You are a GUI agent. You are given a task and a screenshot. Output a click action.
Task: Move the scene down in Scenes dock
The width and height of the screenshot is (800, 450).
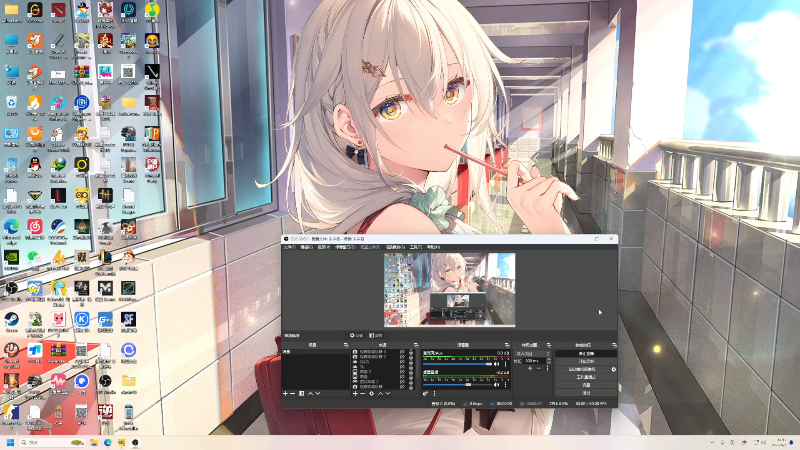coord(318,393)
